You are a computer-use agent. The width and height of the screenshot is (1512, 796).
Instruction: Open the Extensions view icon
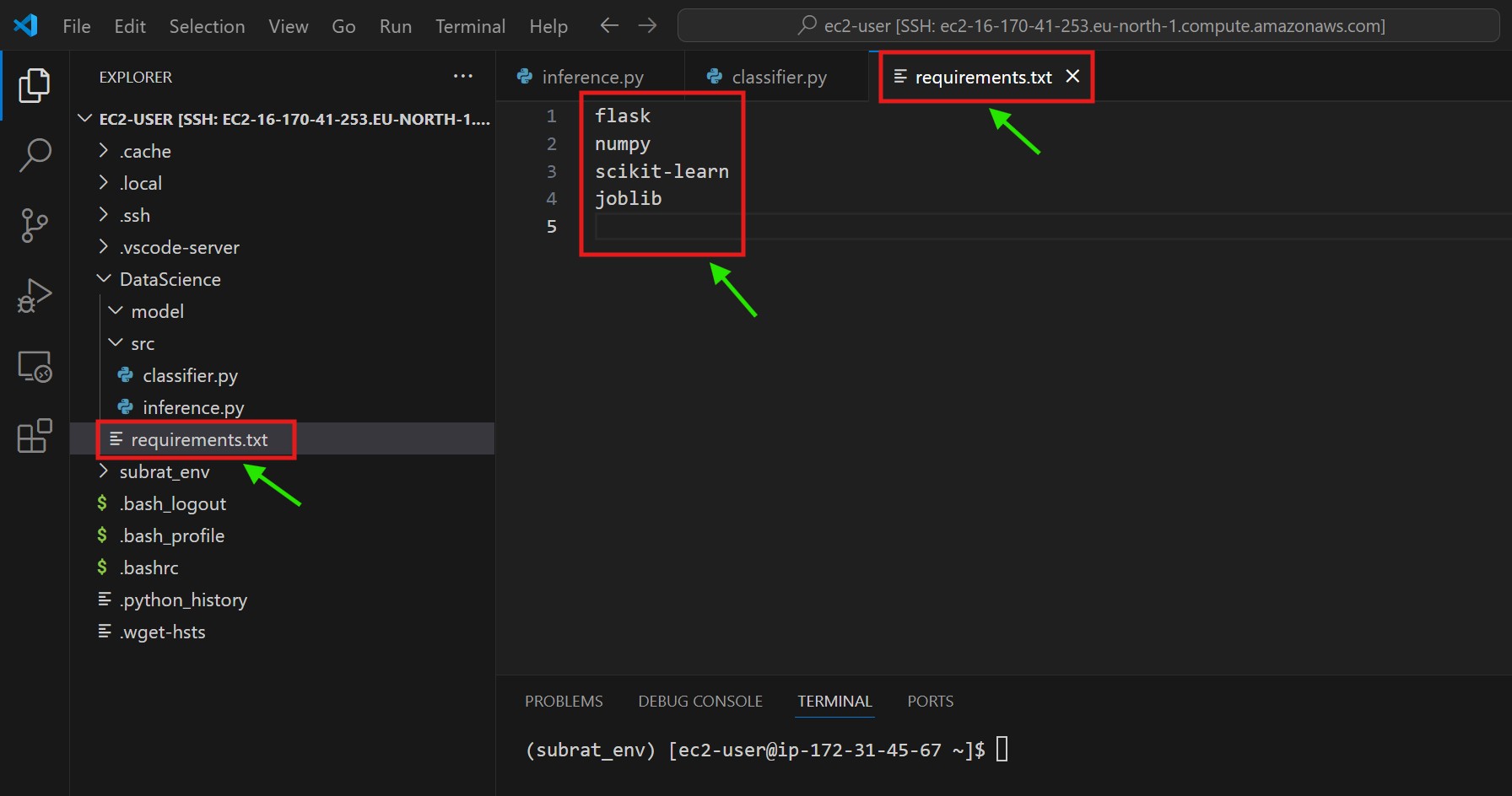(35, 436)
